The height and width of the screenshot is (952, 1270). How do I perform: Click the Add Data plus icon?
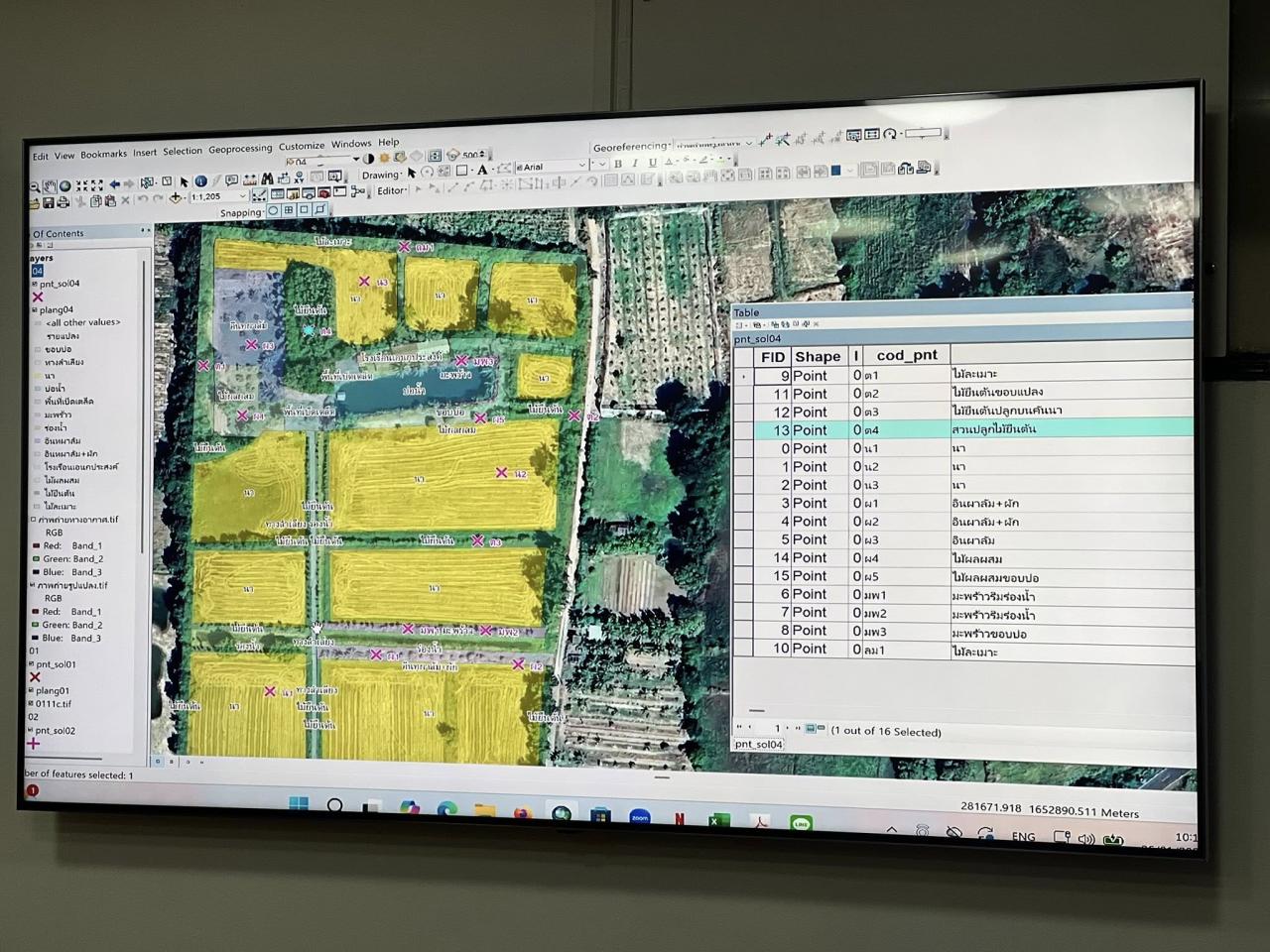tap(176, 197)
